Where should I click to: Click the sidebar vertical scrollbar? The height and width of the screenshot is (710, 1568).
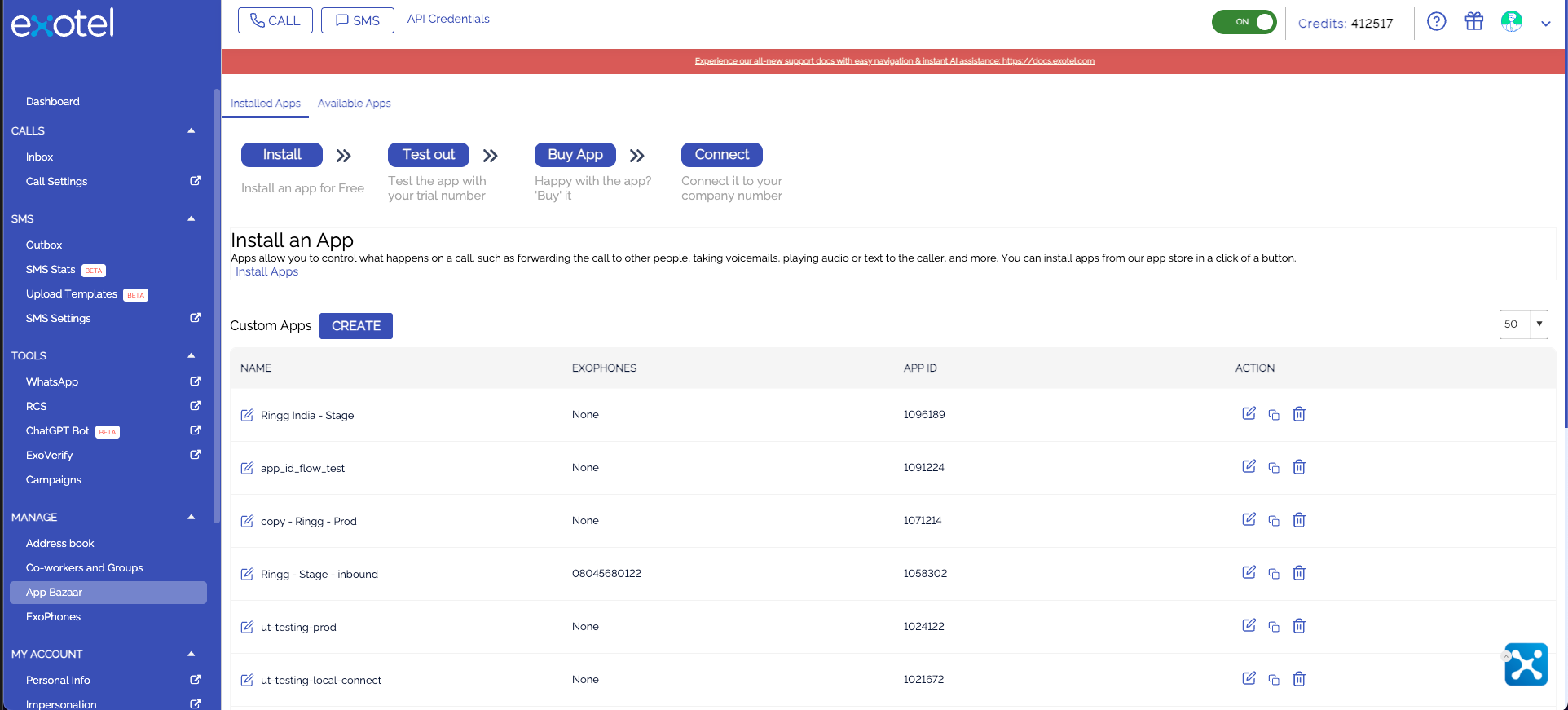click(x=216, y=306)
